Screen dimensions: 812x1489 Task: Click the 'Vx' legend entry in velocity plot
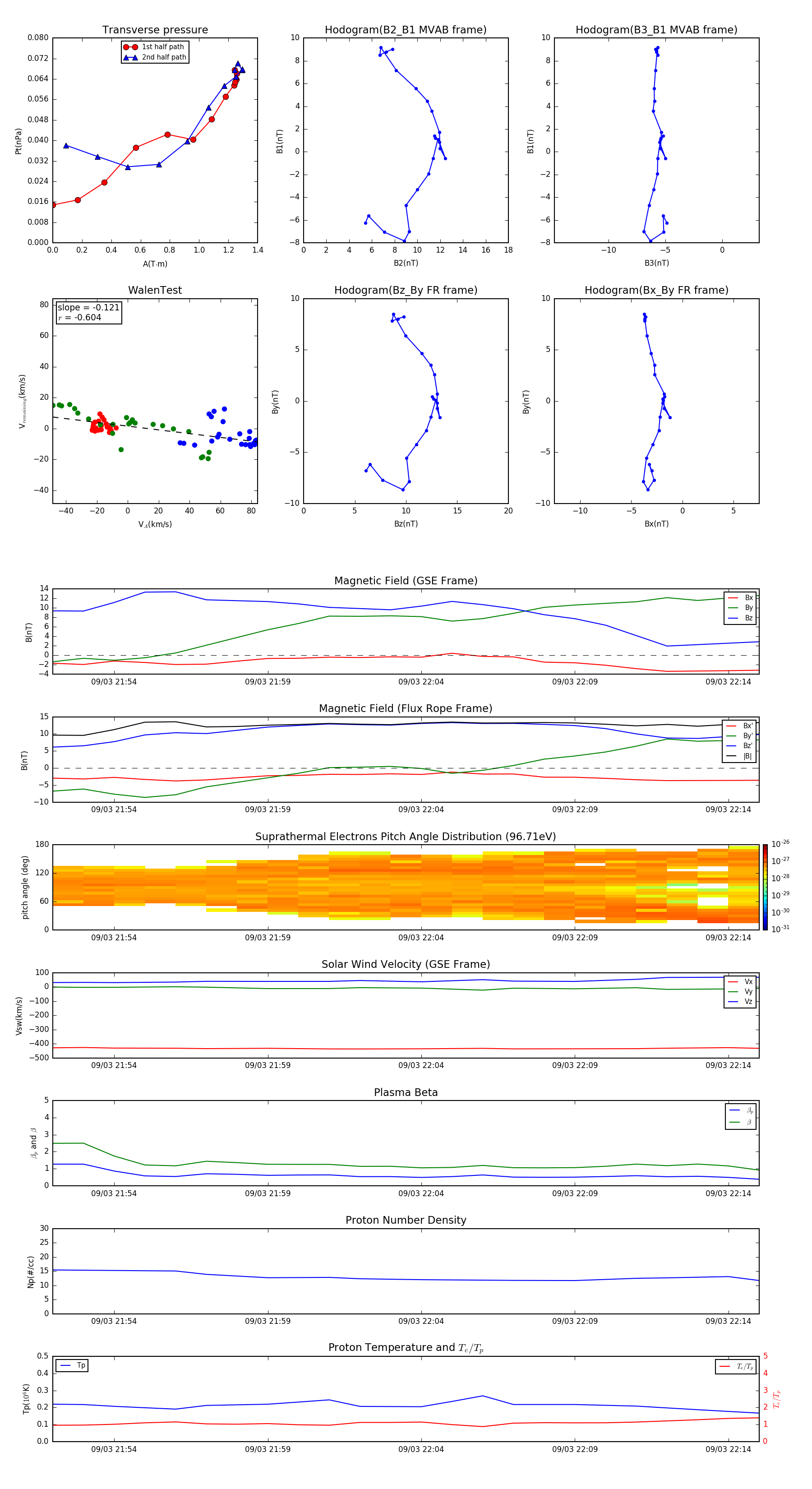coord(741,982)
